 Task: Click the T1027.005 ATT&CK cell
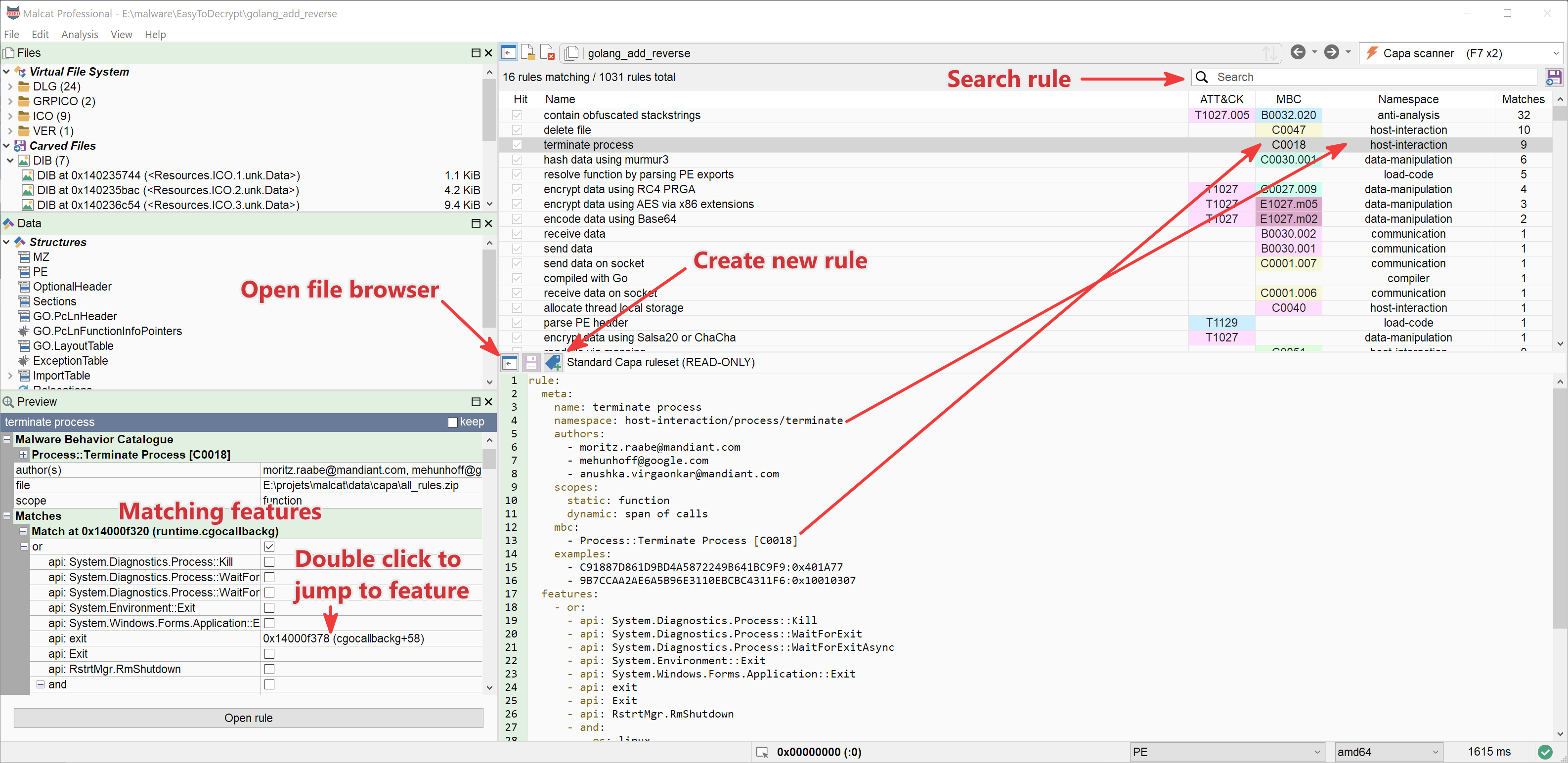(1221, 115)
